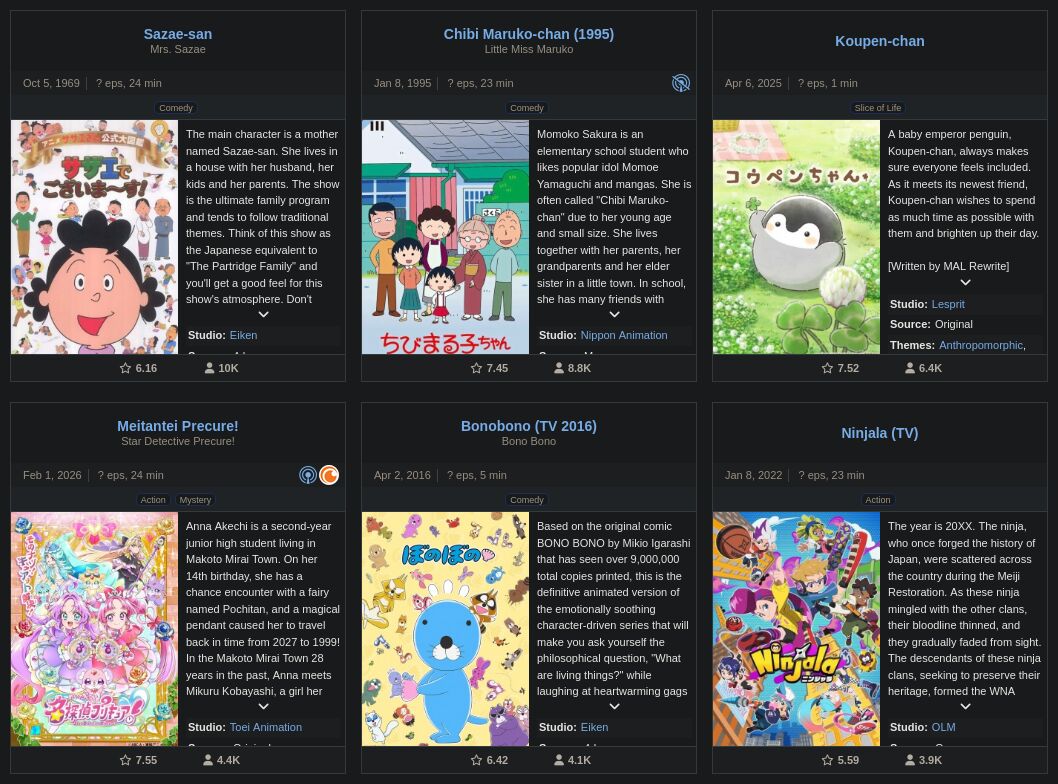Select the Mystery genre tag on Precure
This screenshot has height=784, width=1058.
coord(195,500)
